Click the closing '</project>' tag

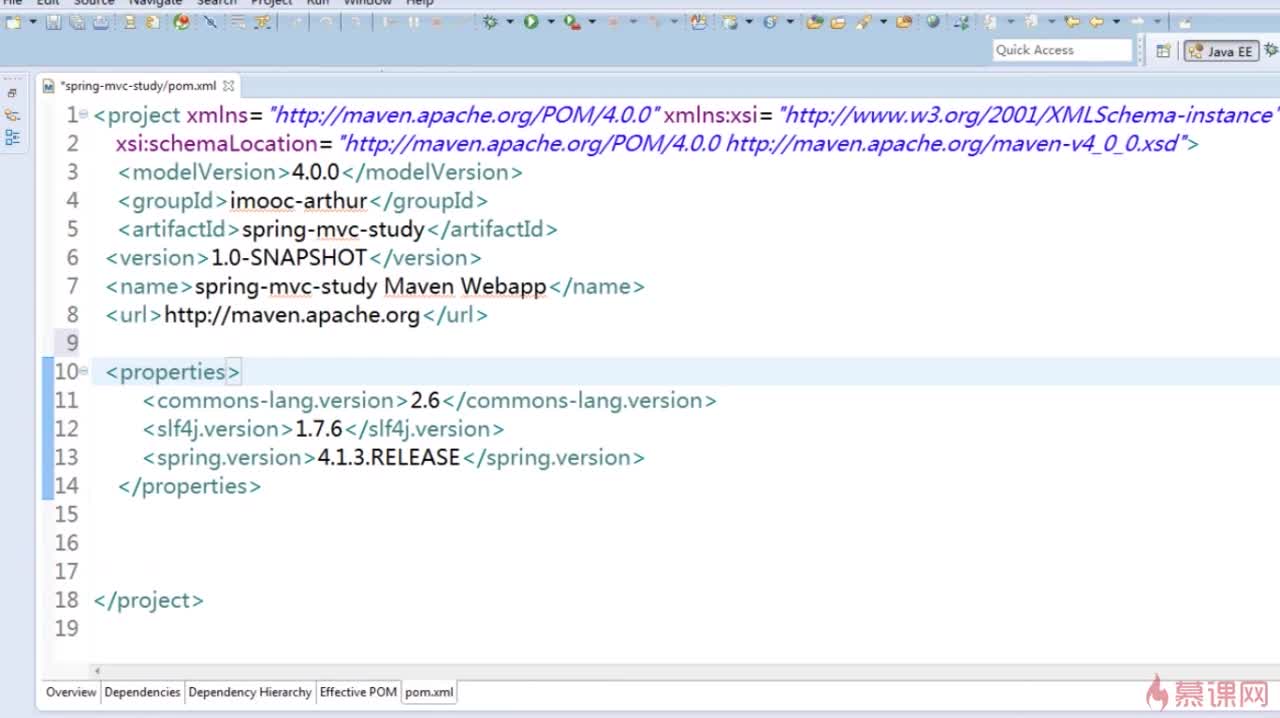click(x=148, y=600)
